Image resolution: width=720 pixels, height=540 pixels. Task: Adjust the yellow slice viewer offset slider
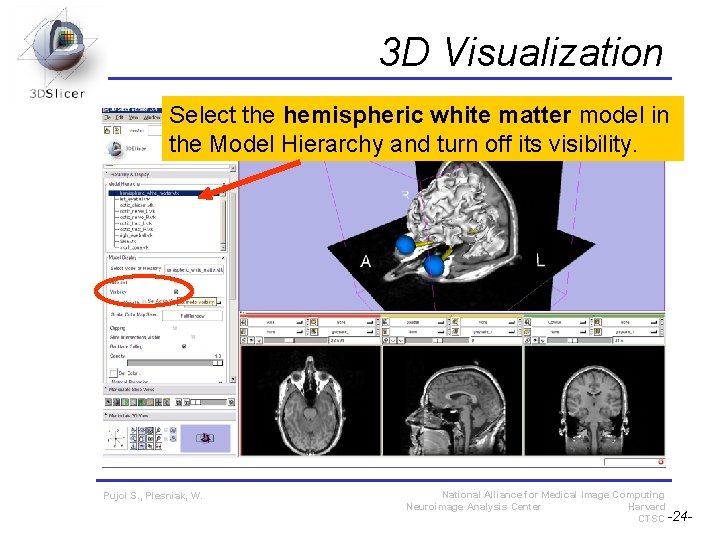click(x=437, y=340)
